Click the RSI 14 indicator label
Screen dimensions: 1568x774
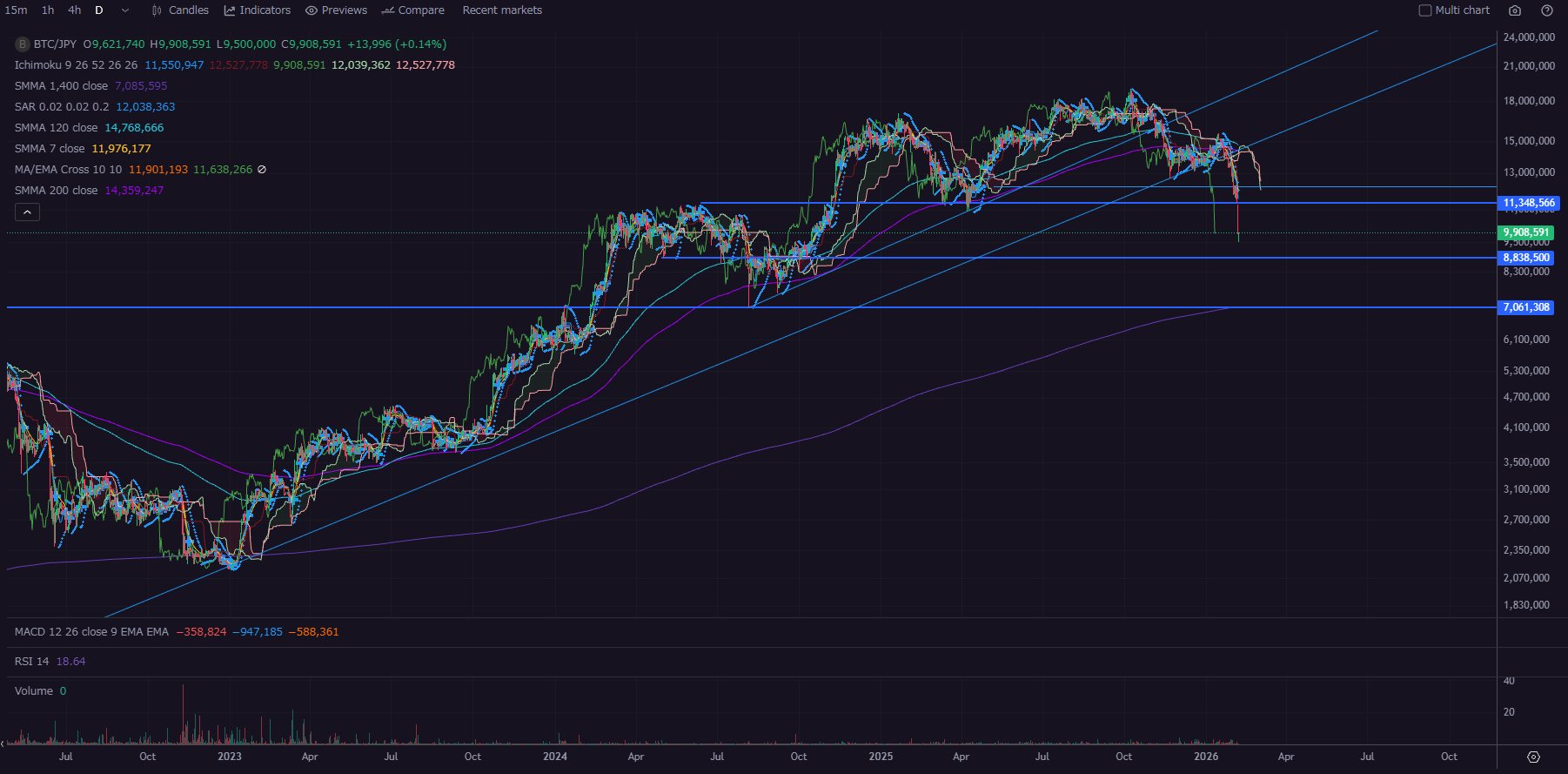[32, 662]
